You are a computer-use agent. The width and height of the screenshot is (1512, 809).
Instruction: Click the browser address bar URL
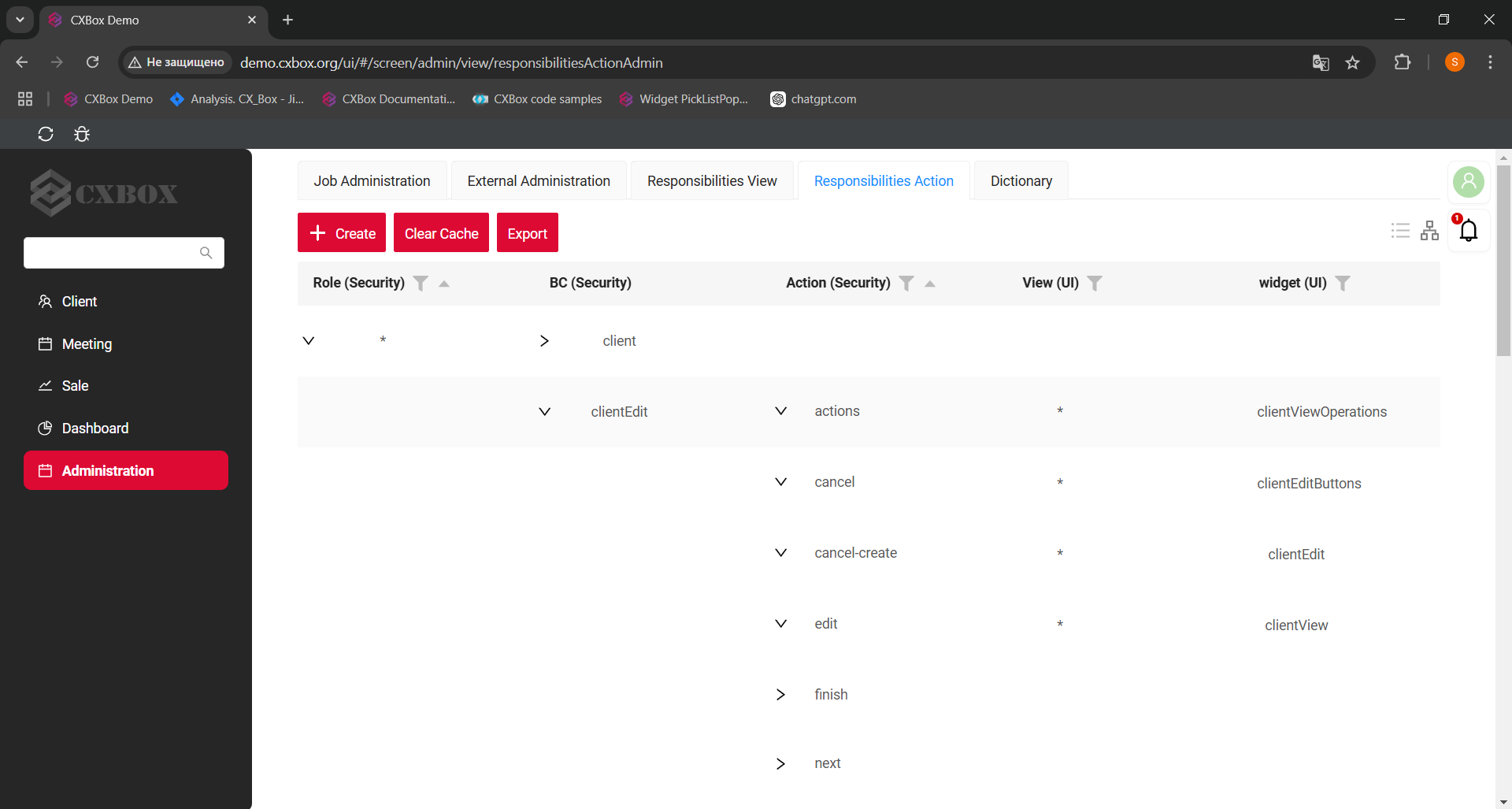pyautogui.click(x=451, y=63)
